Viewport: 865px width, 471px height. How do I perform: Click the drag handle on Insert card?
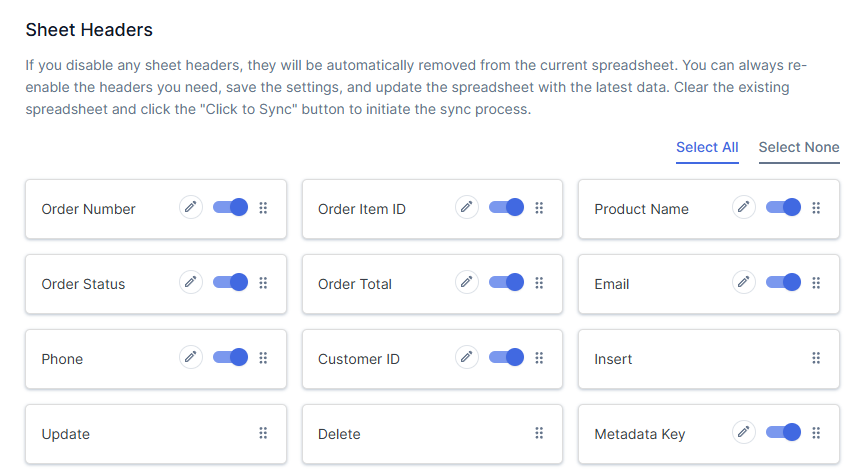click(x=816, y=358)
